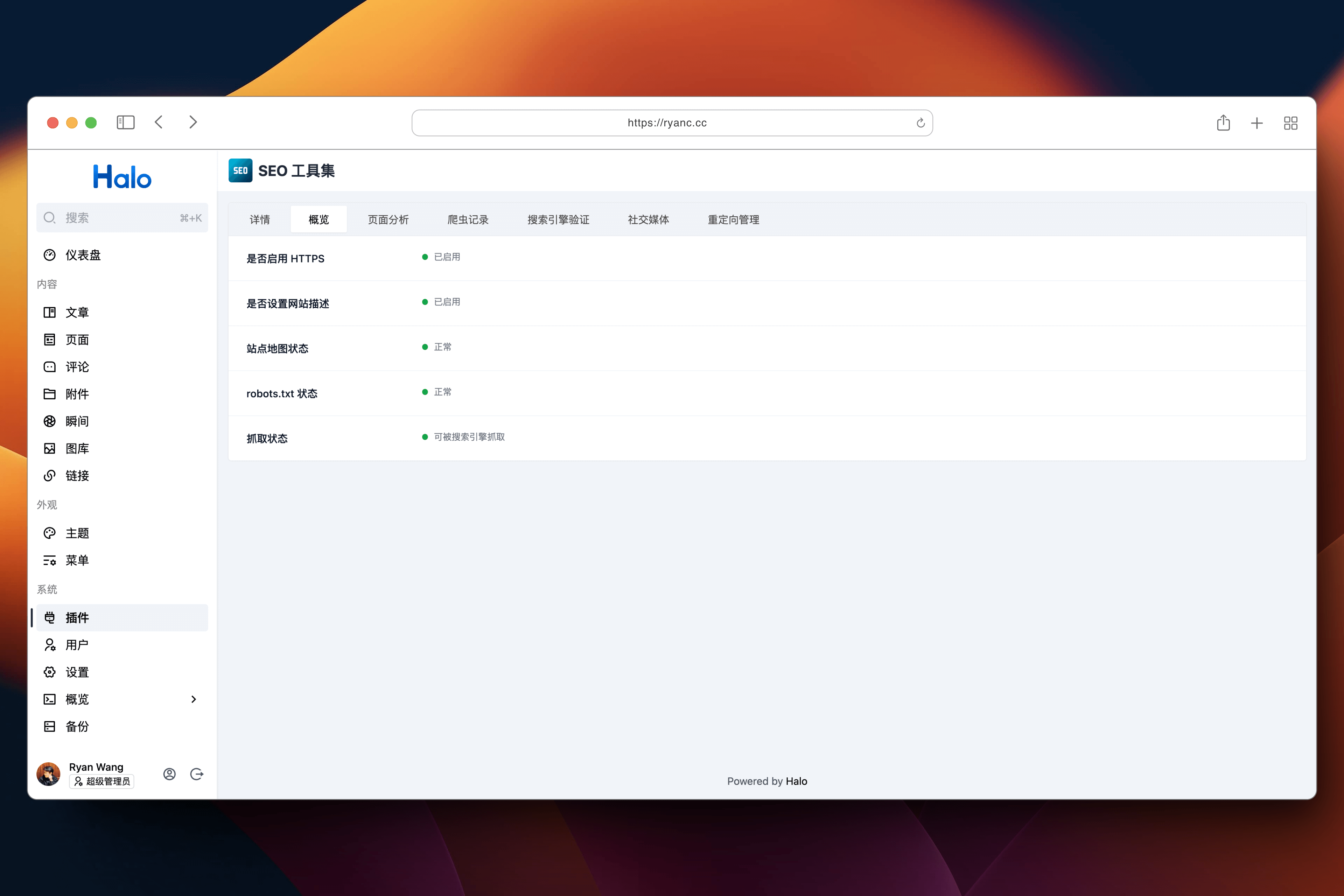Screen dimensions: 1344x896
Task: Click 是否设置网站描述 label
Action: (x=287, y=303)
